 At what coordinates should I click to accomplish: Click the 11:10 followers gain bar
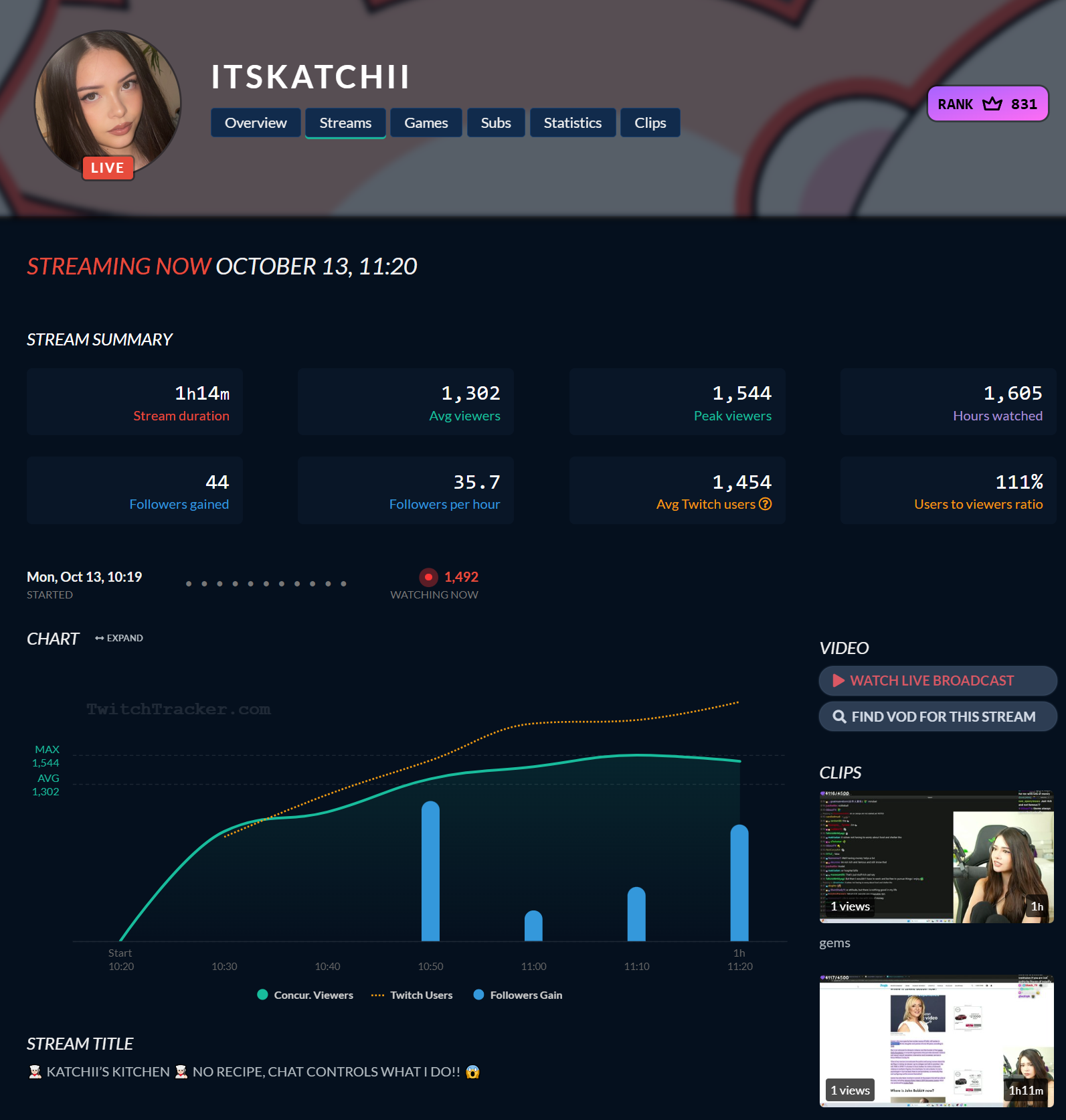[x=636, y=914]
